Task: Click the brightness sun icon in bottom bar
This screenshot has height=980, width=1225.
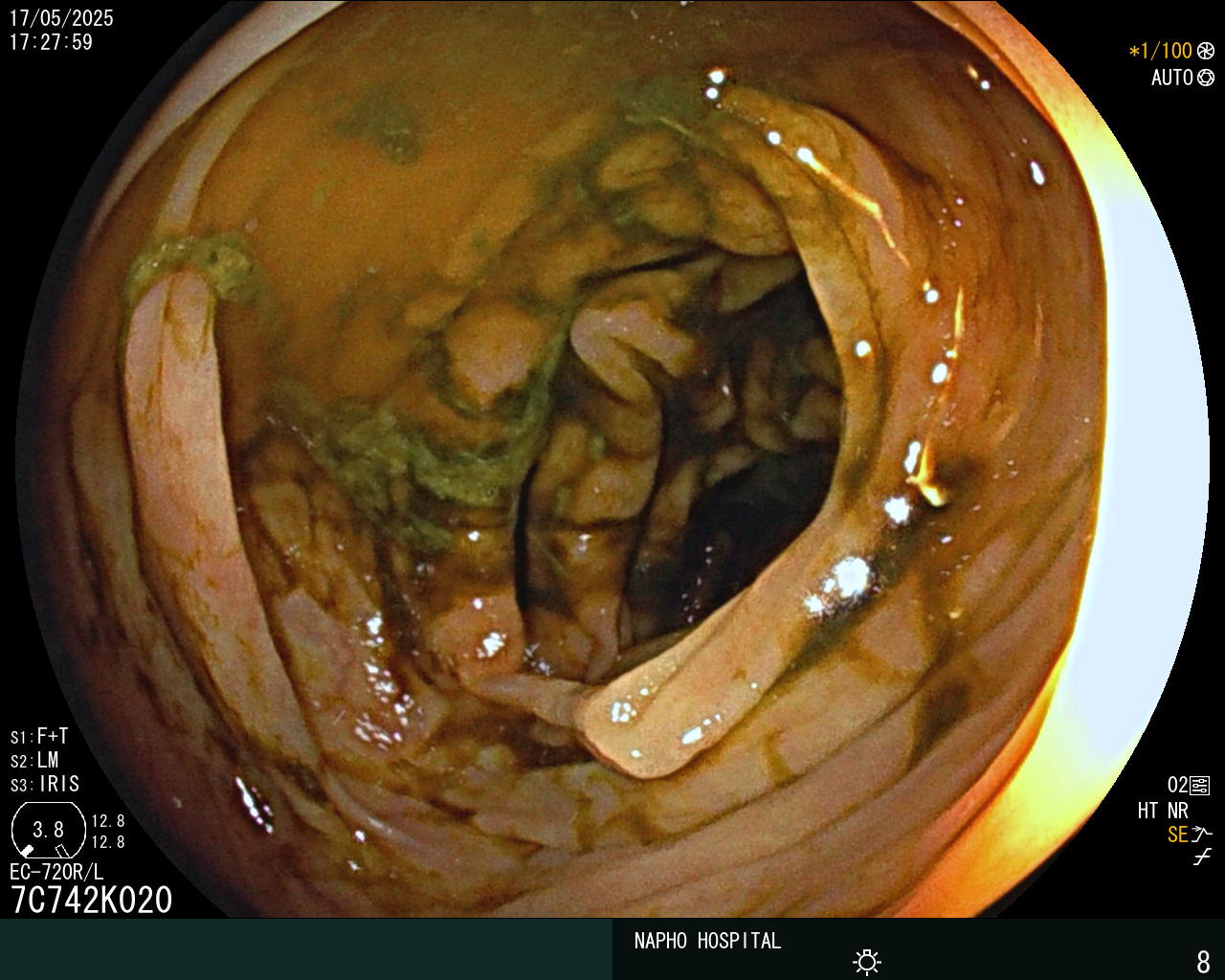Action: pos(867,961)
